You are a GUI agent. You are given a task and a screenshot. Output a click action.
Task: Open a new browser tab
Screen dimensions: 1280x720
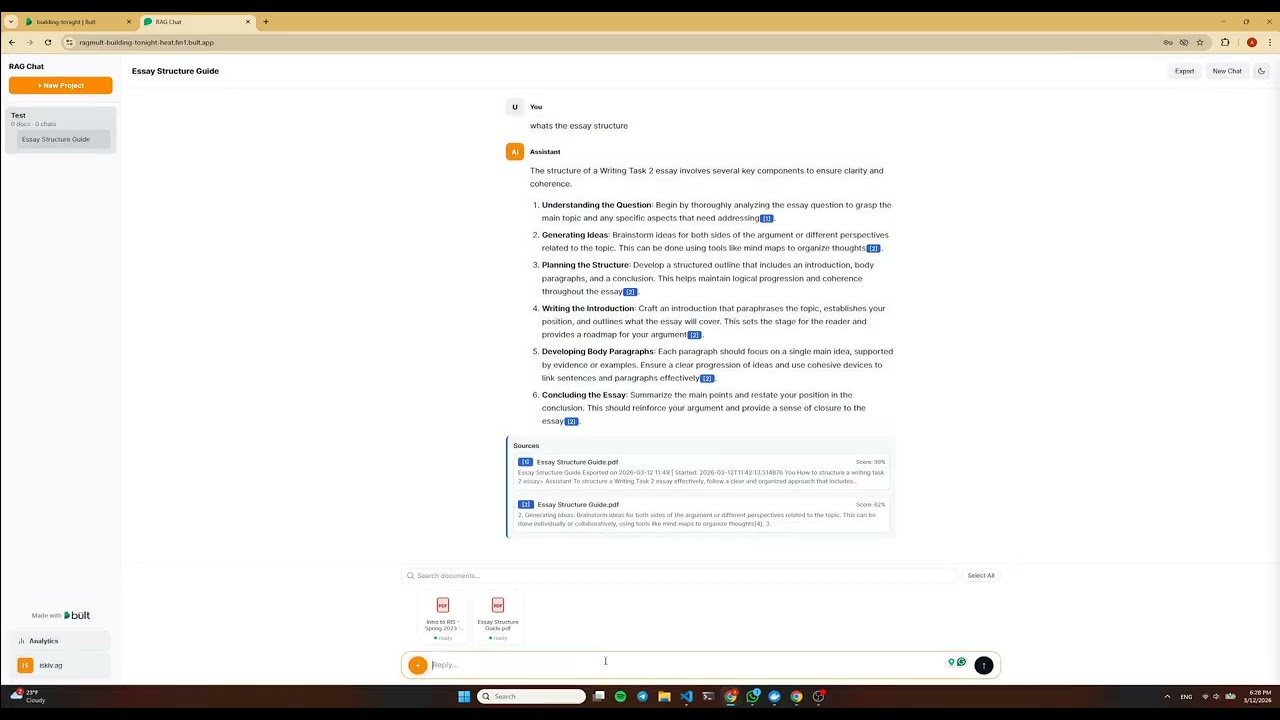point(265,21)
